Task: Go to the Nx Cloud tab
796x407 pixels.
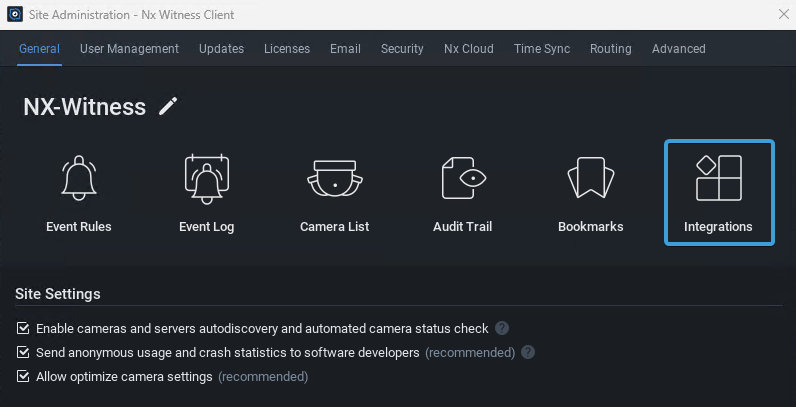Action: [x=469, y=49]
